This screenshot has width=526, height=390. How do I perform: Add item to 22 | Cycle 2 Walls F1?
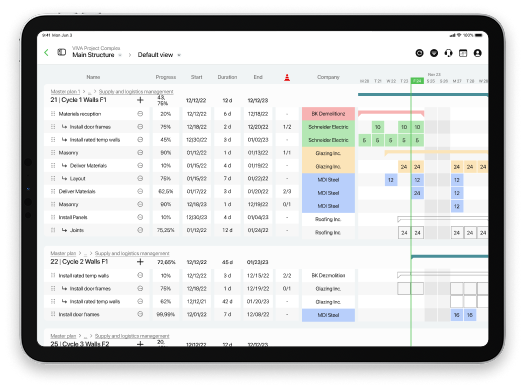(140, 262)
